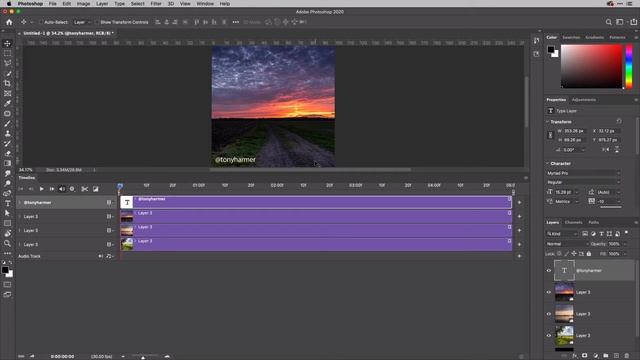Expand the @tonyharmer timeline track
This screenshot has height=360, width=640.
point(20,202)
